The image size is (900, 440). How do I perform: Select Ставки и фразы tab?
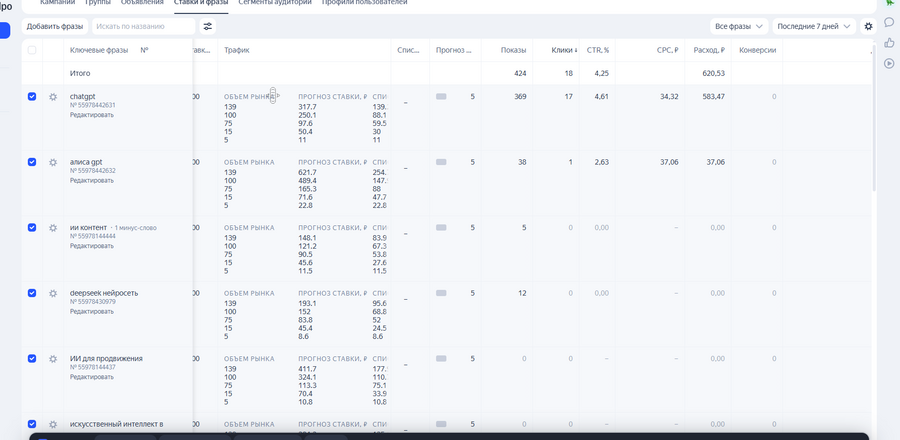pyautogui.click(x=201, y=3)
